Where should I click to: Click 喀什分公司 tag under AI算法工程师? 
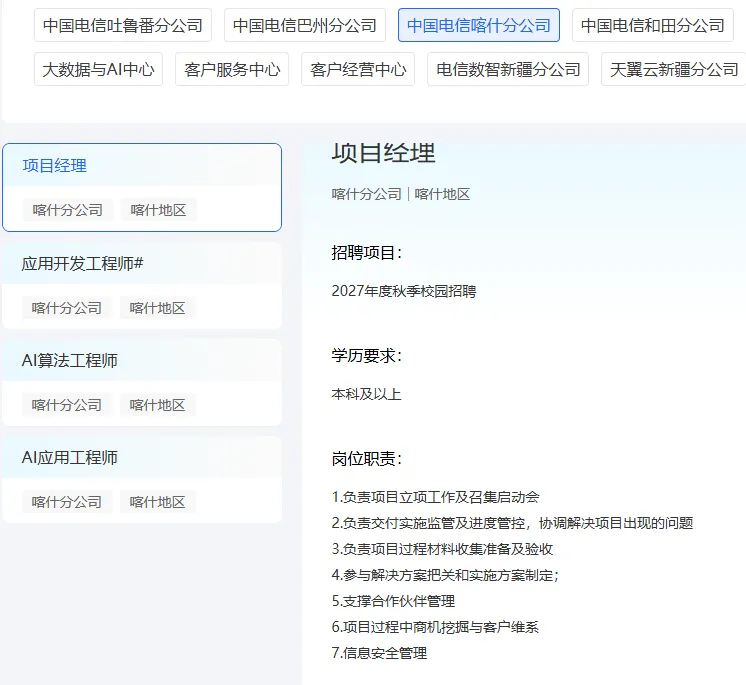[x=67, y=405]
